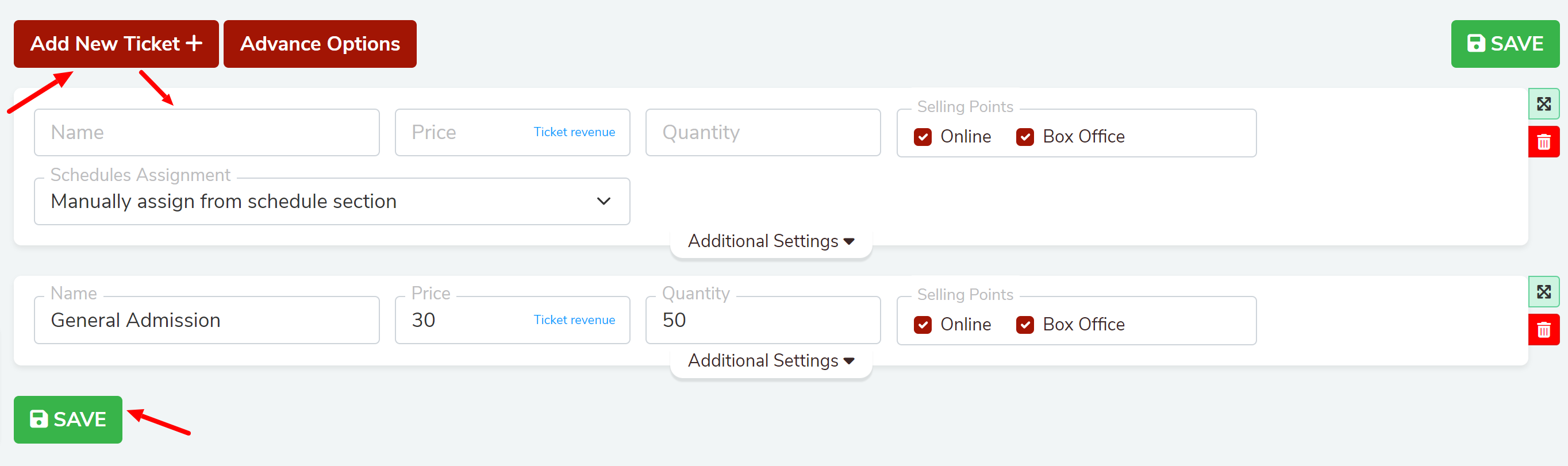Screen dimensions: 1568x466
Task: Click the empty Name field
Action: click(x=207, y=133)
